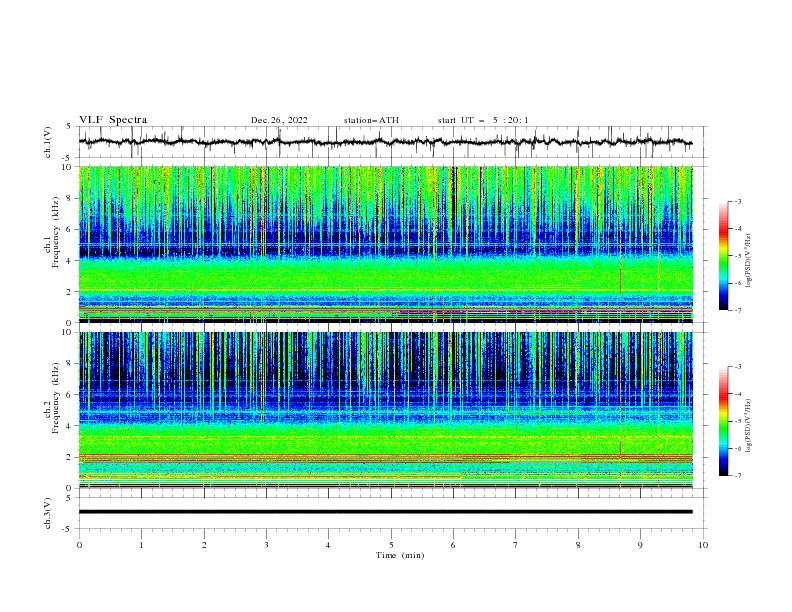Click the time axis tick label '8'
Viewport: 792px width, 612px height.
click(578, 545)
